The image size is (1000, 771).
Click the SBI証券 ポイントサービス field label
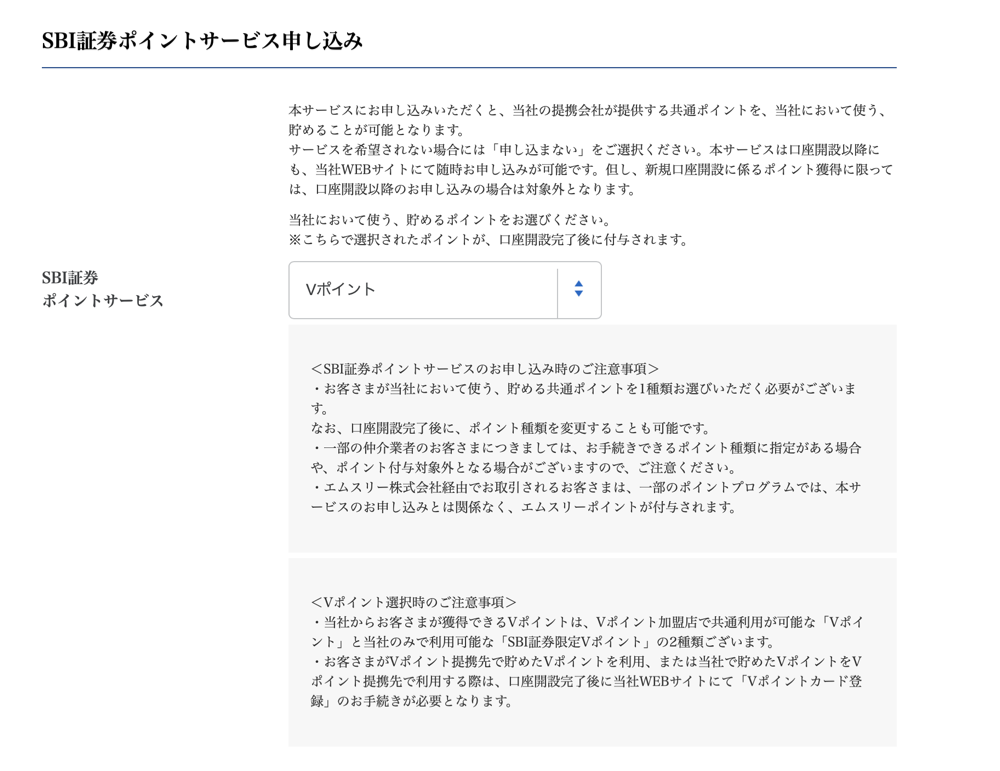[103, 290]
